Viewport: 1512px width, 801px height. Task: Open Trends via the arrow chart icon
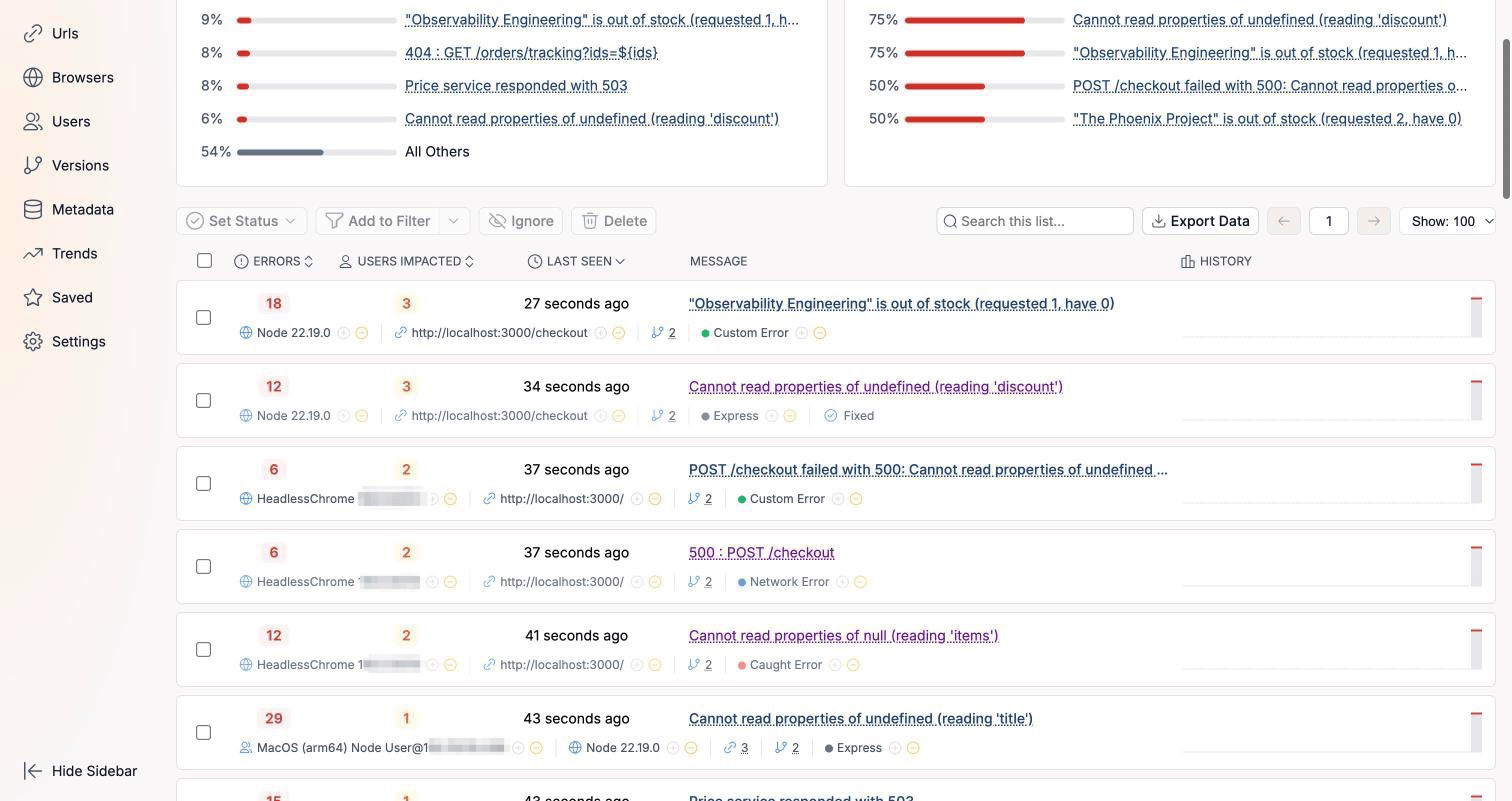click(60, 253)
